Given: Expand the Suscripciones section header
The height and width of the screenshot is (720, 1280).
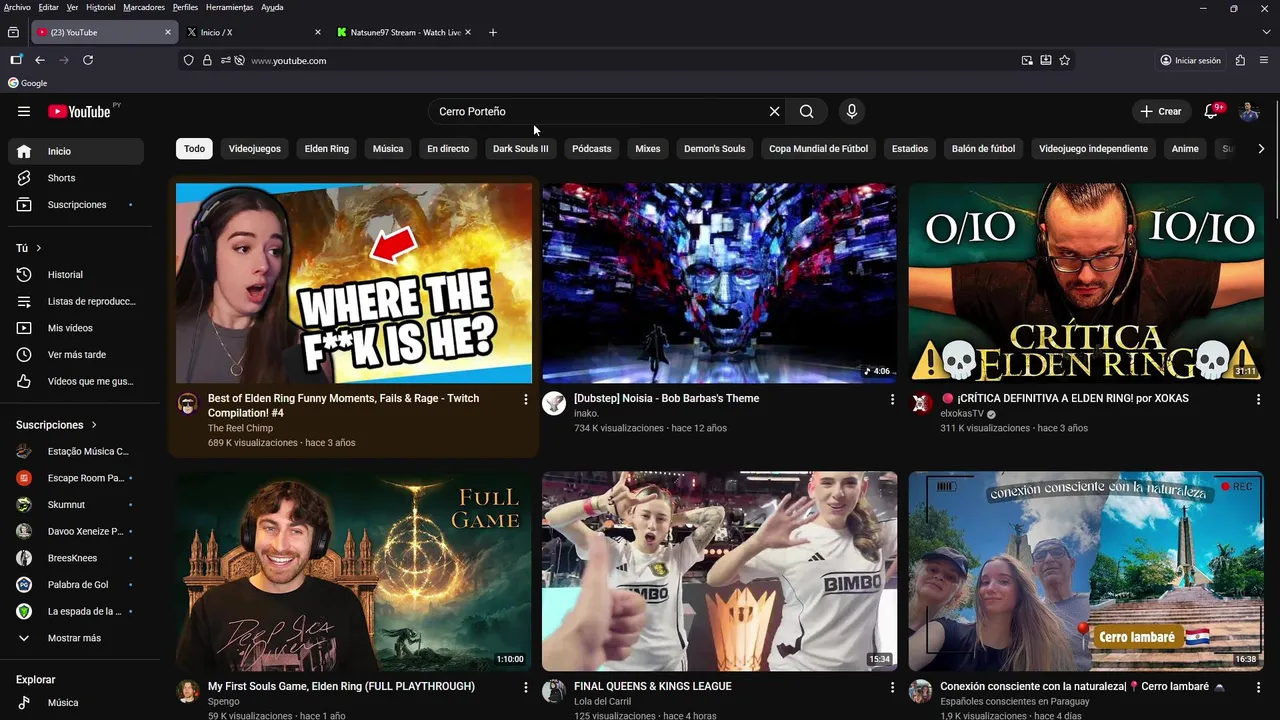Looking at the screenshot, I should click(56, 425).
